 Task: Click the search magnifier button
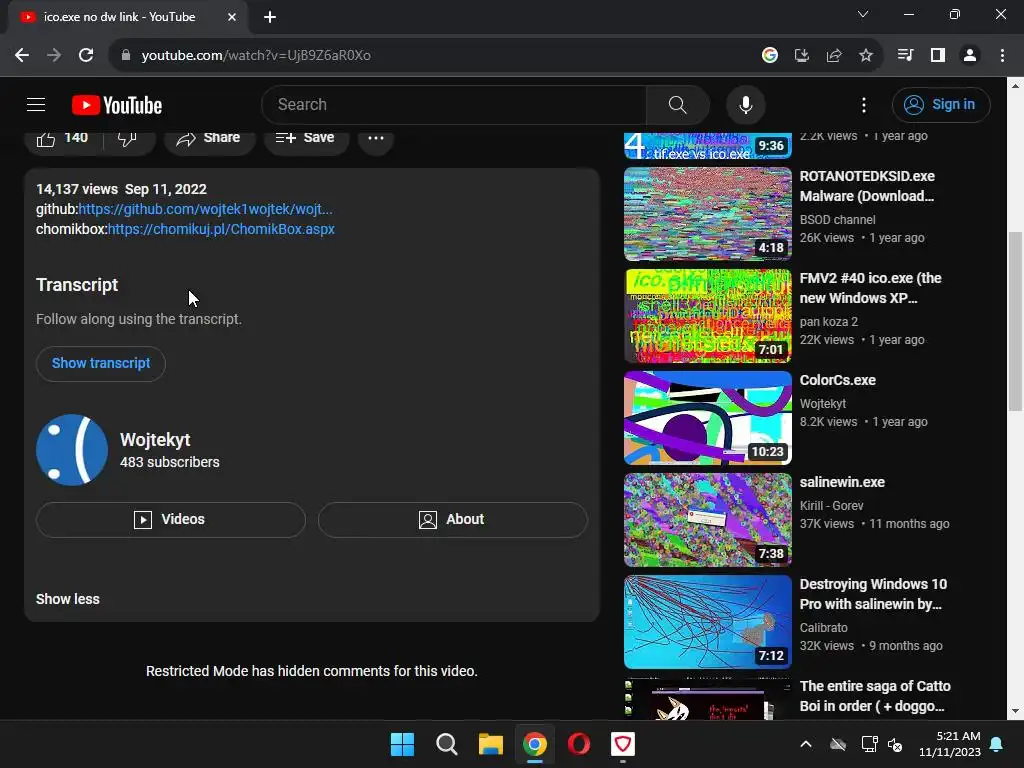677,104
